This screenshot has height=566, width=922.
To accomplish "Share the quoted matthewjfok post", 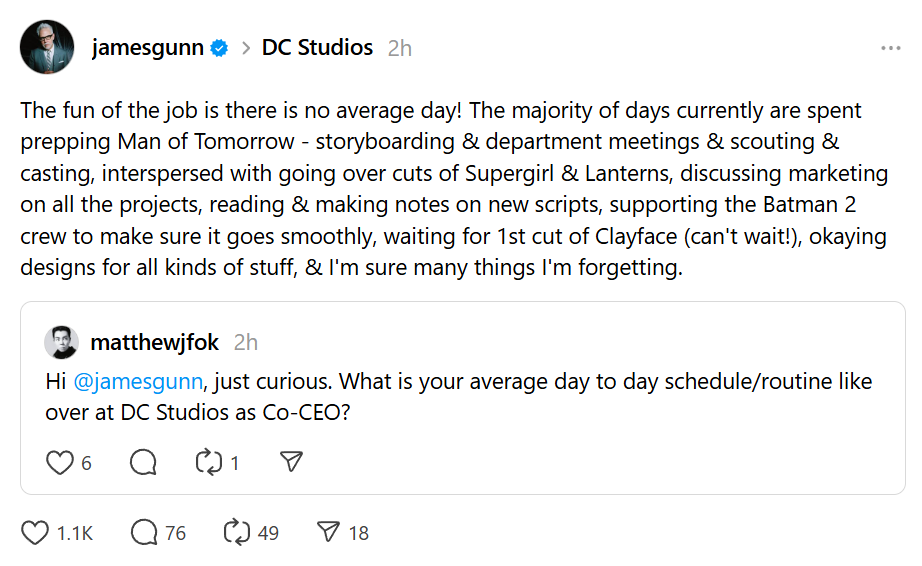I will point(291,462).
